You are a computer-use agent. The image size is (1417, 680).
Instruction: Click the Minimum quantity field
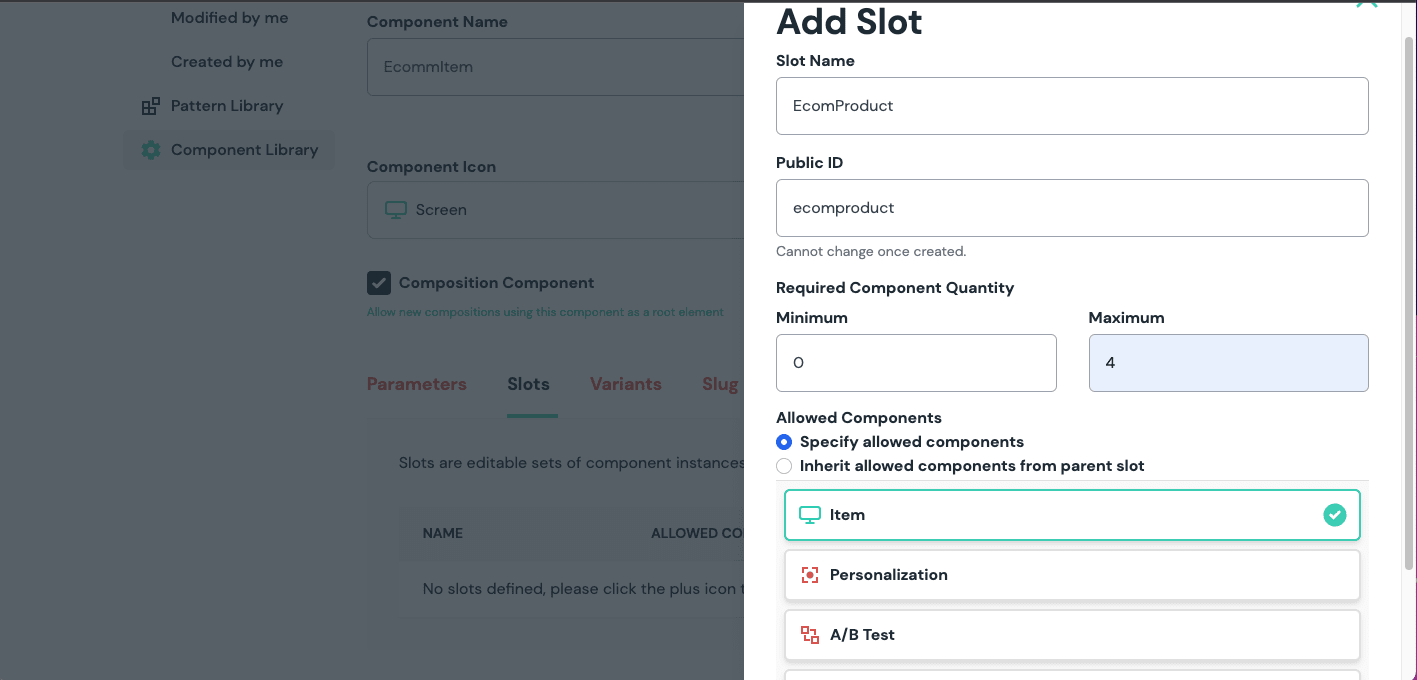[x=916, y=363]
